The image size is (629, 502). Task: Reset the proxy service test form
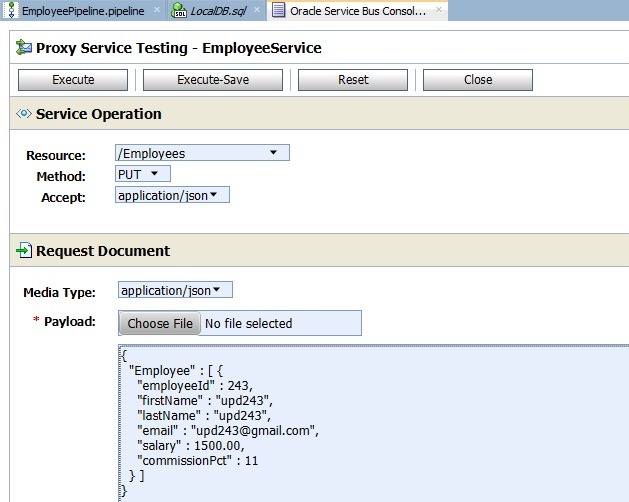click(353, 80)
